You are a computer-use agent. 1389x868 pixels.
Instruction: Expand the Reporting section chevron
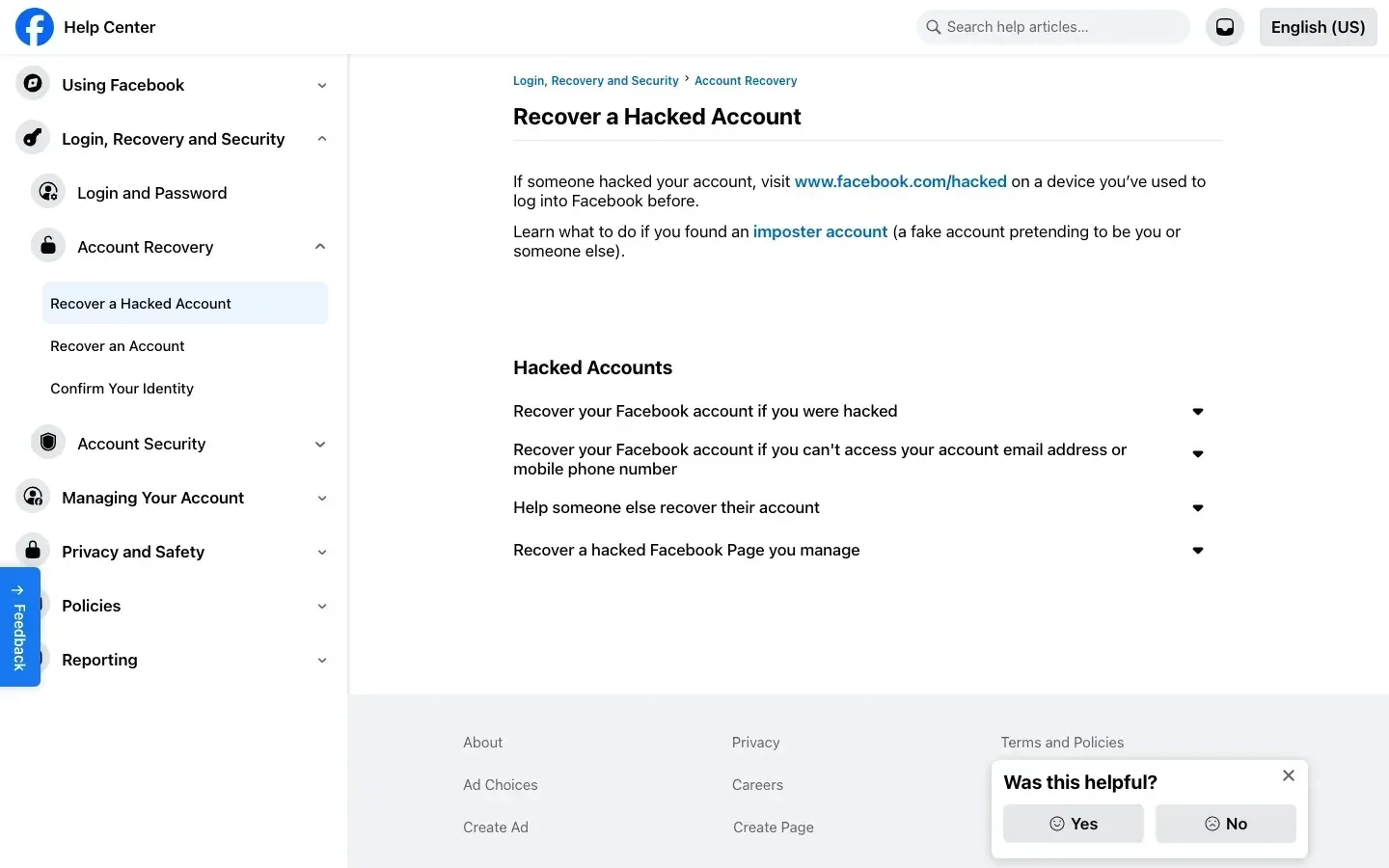322,660
